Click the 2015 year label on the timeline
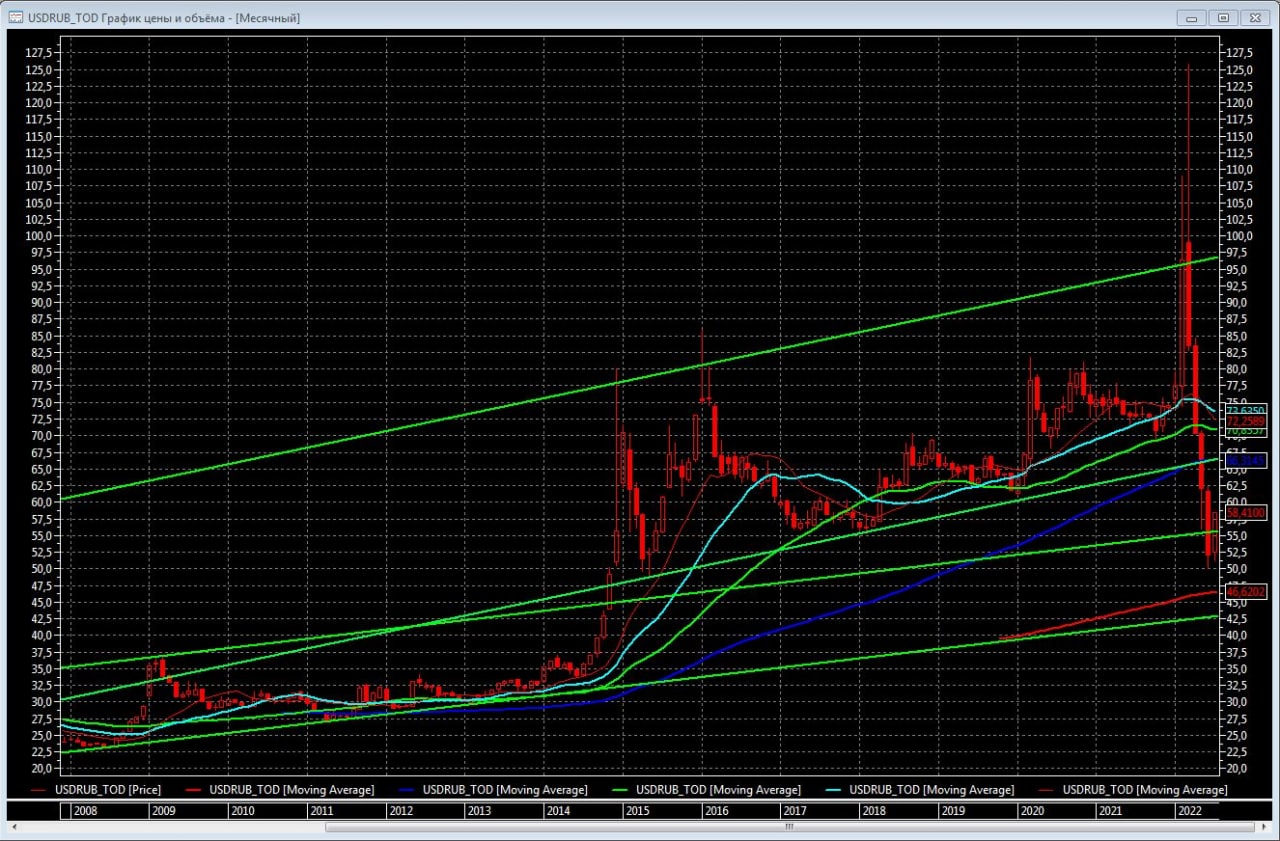The image size is (1280, 841). pos(638,811)
